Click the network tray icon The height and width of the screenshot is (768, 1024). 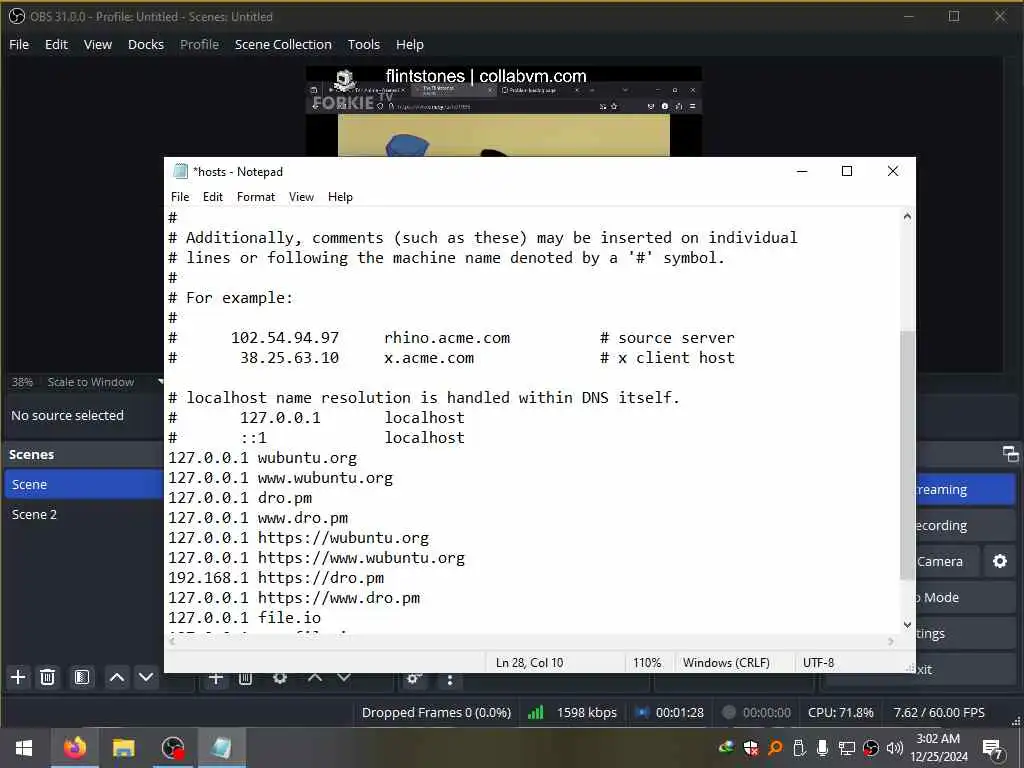[846, 748]
